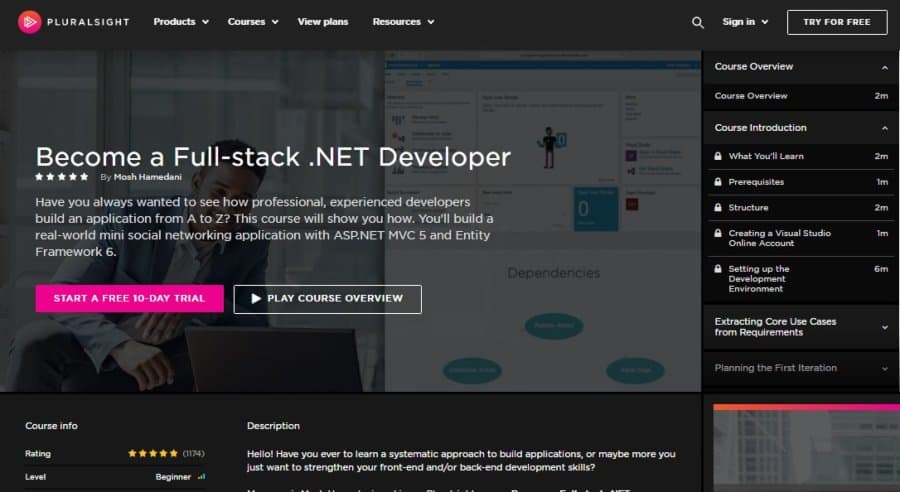Select Structure lesson row

801,208
